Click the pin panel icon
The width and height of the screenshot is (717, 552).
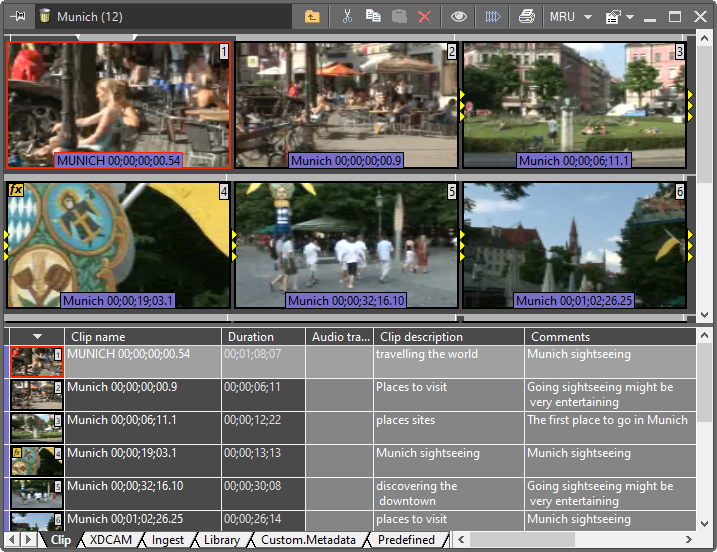coord(17,16)
